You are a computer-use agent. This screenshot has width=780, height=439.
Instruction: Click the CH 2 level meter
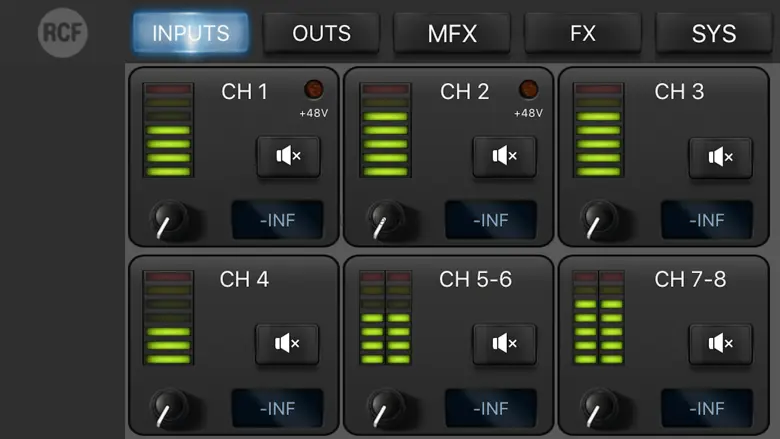coord(386,130)
